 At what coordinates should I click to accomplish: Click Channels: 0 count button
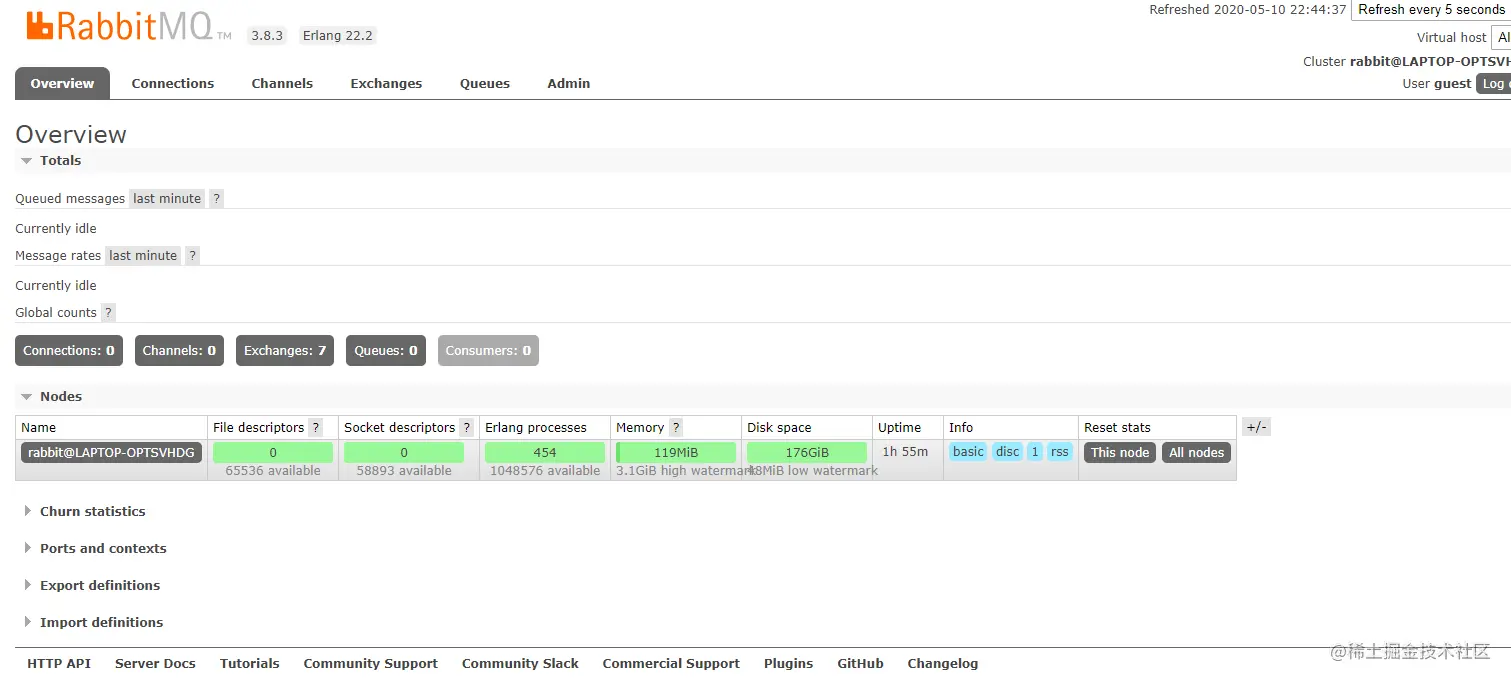pyautogui.click(x=179, y=350)
